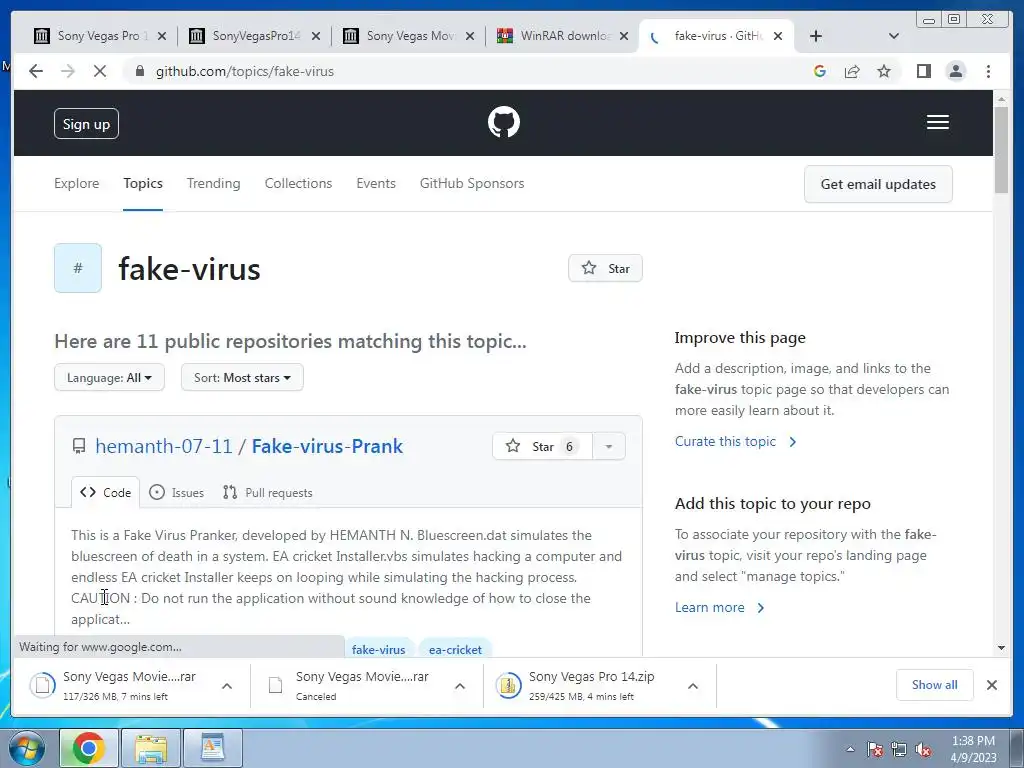Open the browser side panel icon
Image resolution: width=1024 pixels, height=768 pixels.
point(923,71)
